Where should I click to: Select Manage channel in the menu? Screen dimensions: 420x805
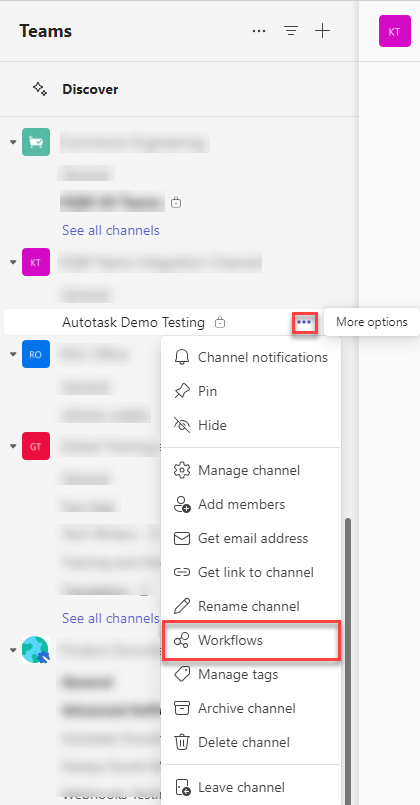251,470
